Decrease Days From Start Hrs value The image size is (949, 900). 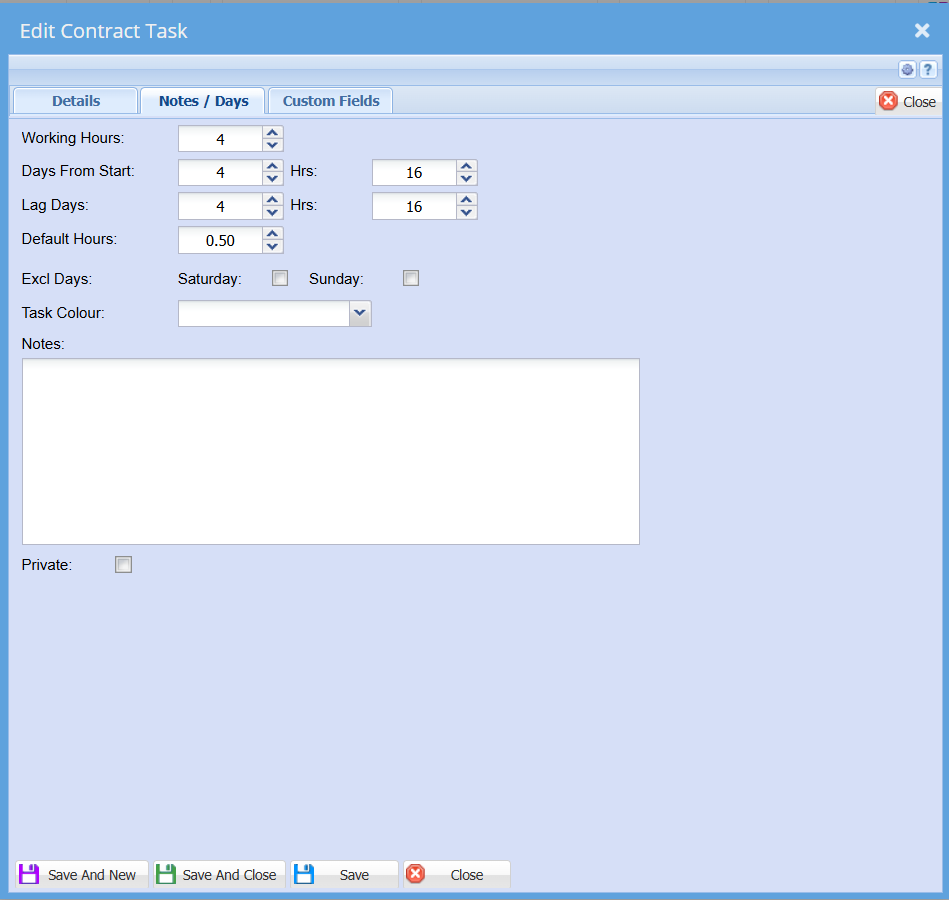tap(466, 179)
